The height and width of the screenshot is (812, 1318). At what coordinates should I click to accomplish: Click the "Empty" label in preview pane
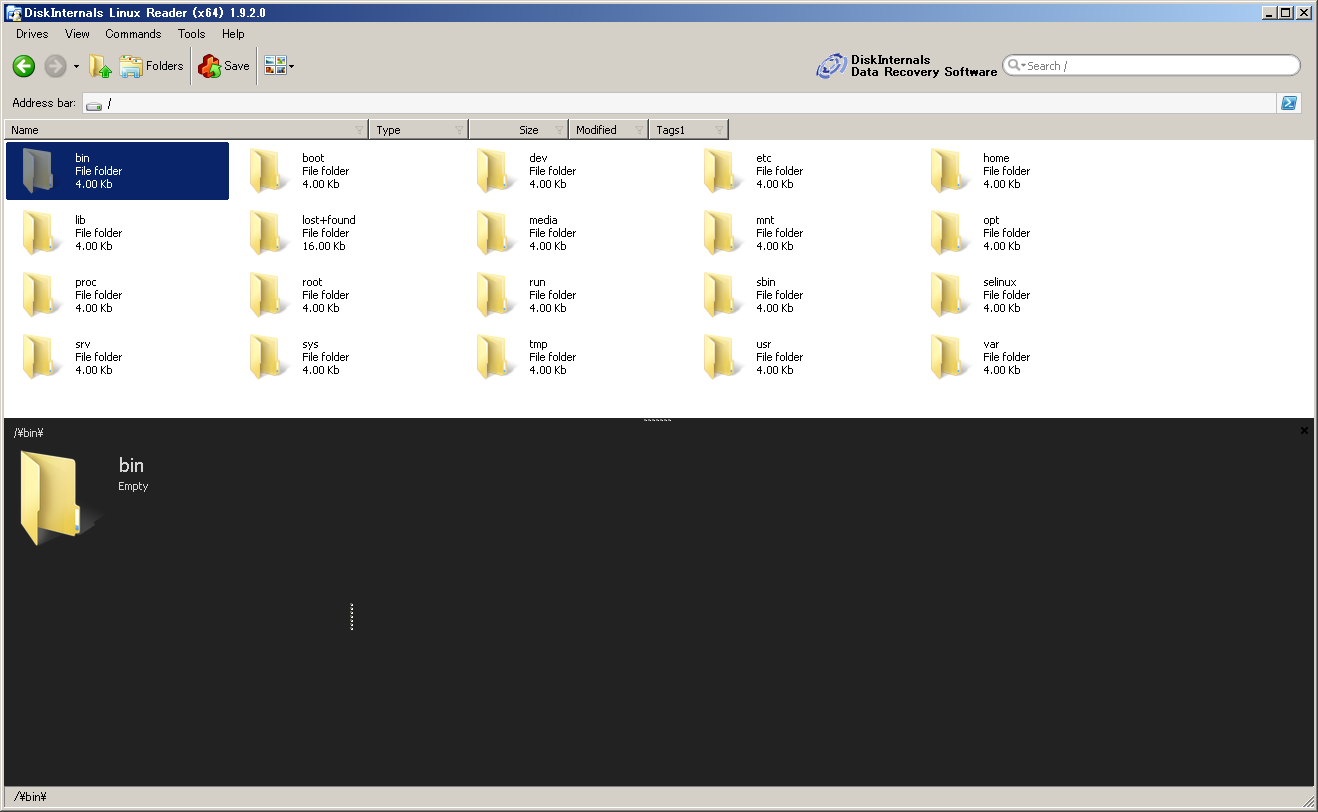(133, 486)
